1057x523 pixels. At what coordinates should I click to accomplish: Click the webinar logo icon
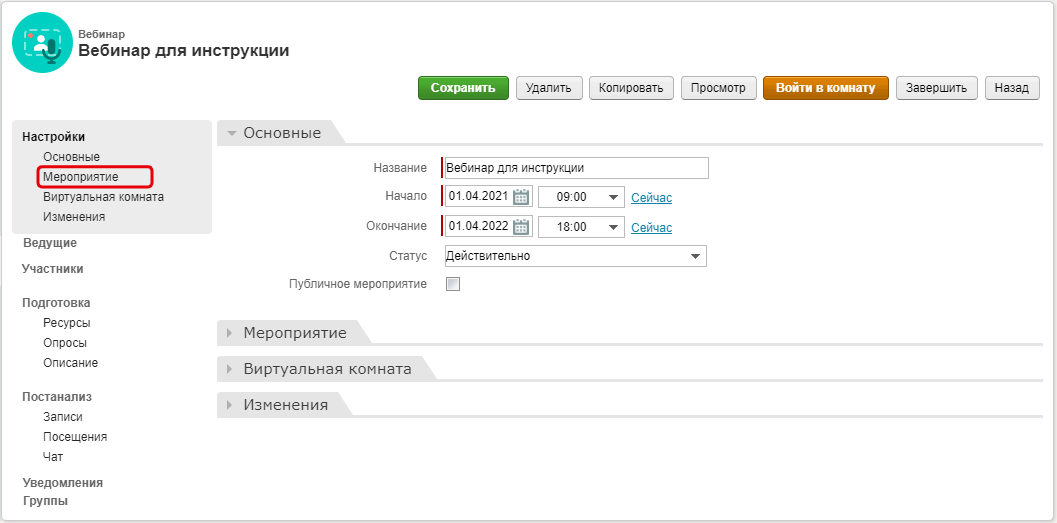pyautogui.click(x=42, y=42)
